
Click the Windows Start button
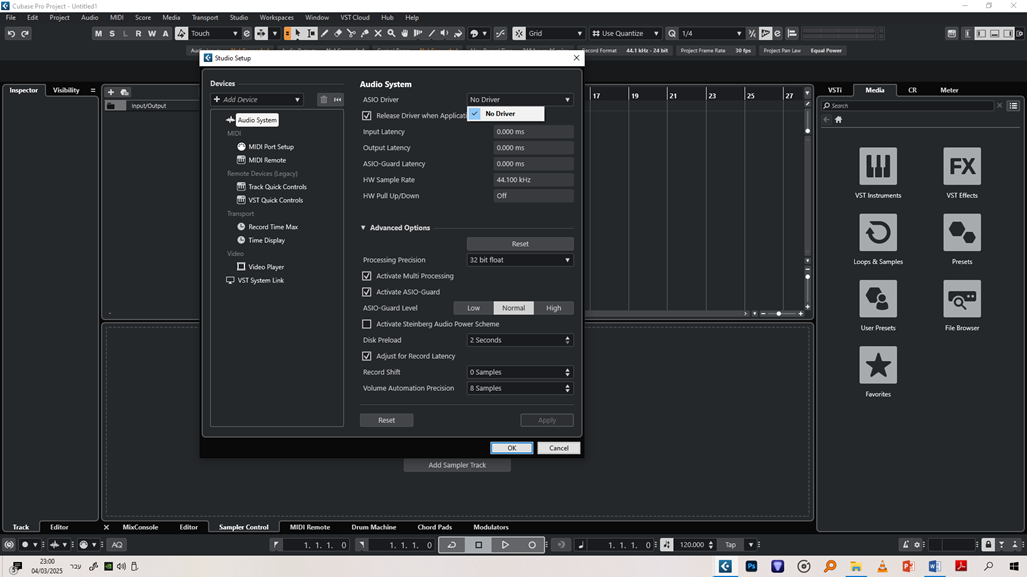coord(1014,567)
